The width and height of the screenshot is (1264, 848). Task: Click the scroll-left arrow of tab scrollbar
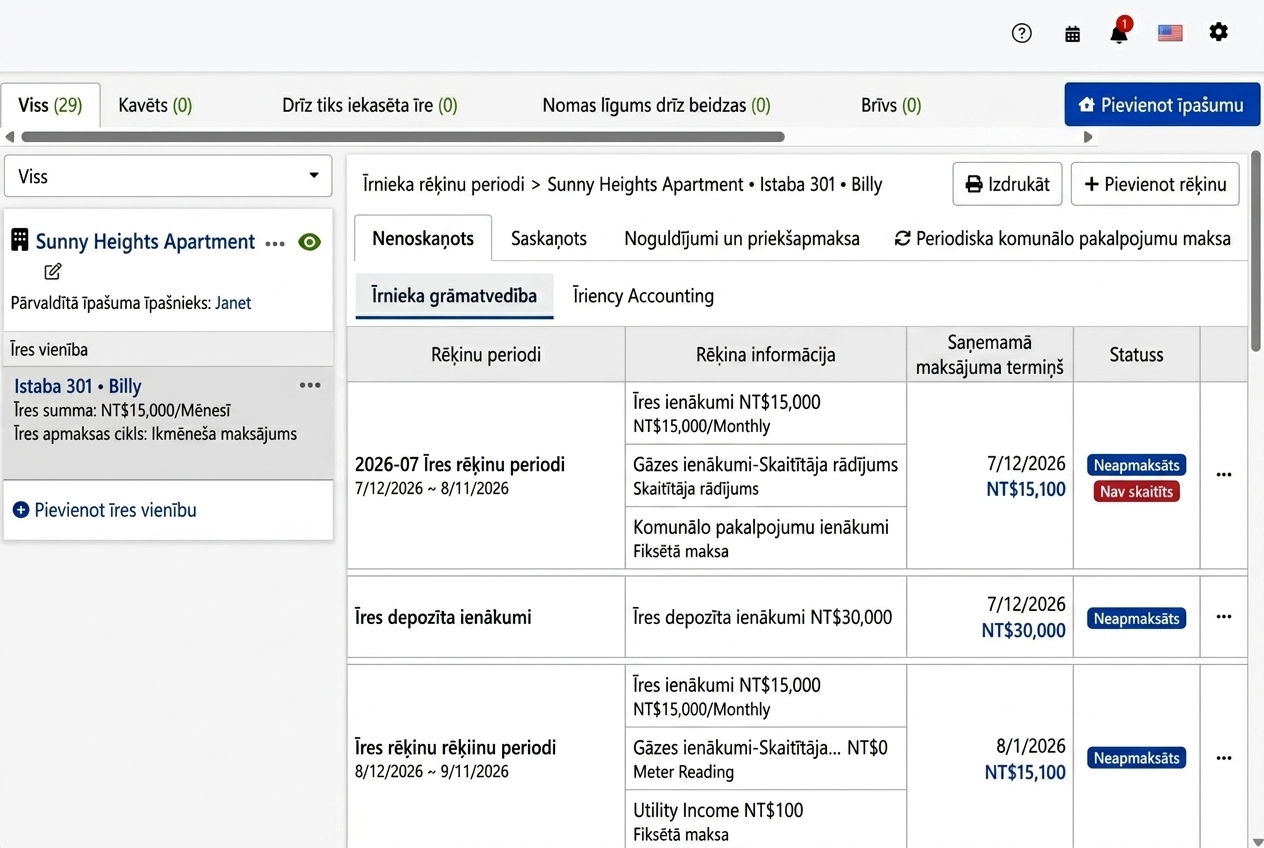[10, 137]
